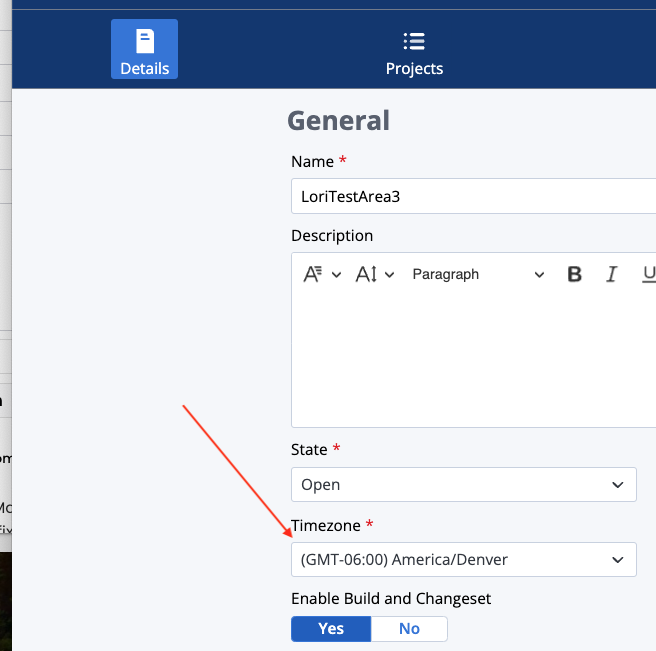Switch to the Projects list icon
This screenshot has height=651, width=656.
coord(414,41)
